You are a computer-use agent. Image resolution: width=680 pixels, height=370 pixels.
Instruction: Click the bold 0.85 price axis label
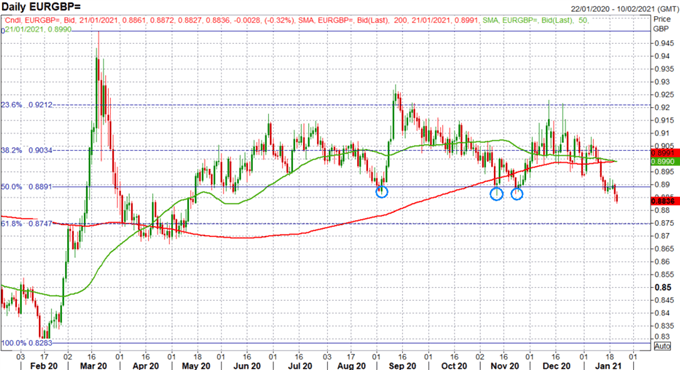tap(663, 287)
